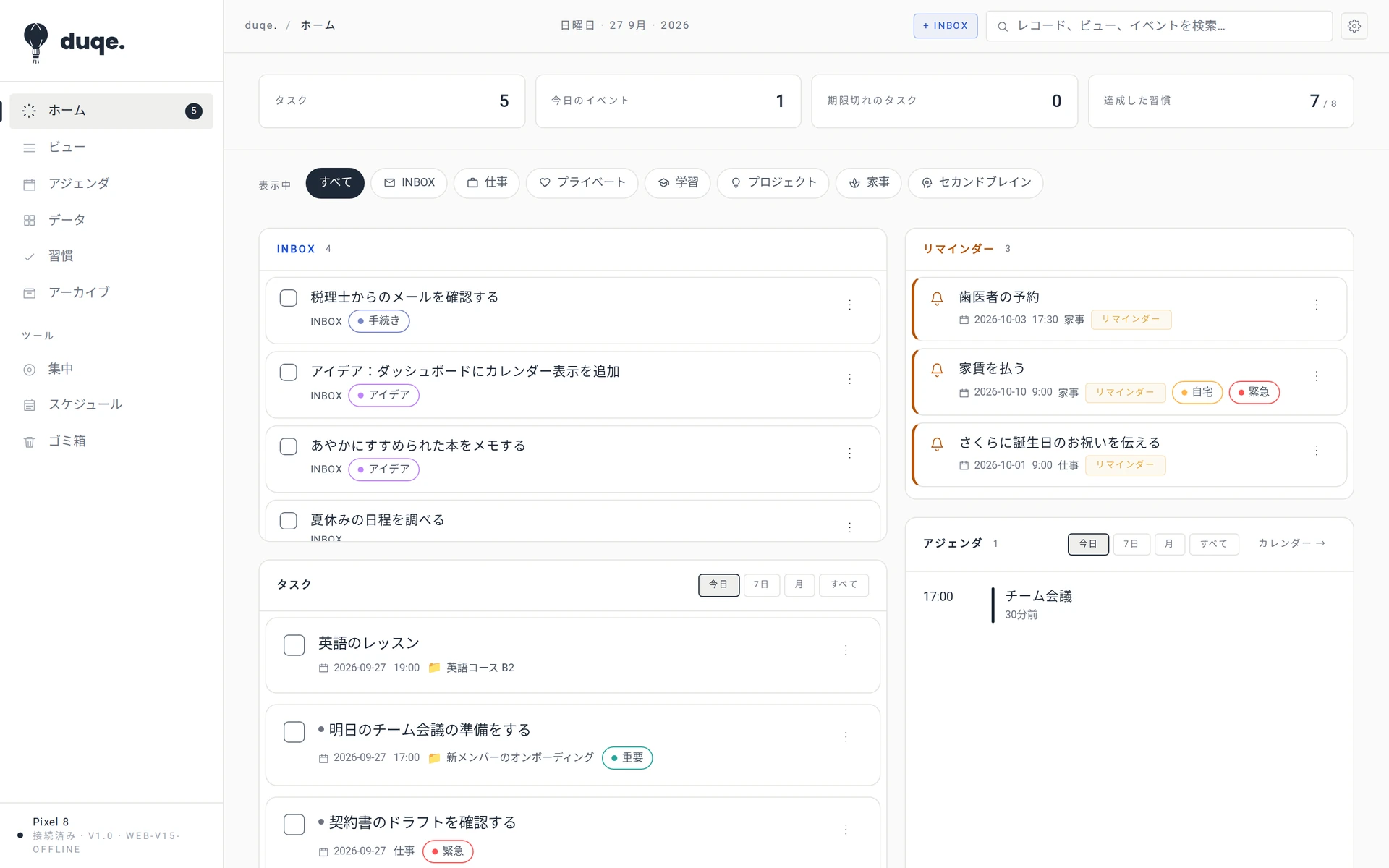Check the アイデア：ダッシュボード task checkbox
Viewport: 1389px width, 868px height.
click(x=288, y=373)
